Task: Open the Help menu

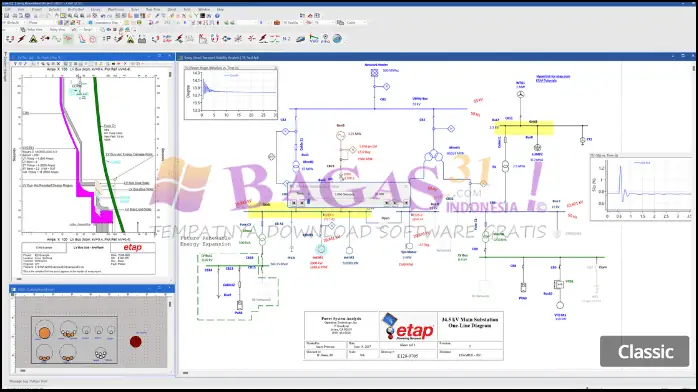Action: click(220, 9)
